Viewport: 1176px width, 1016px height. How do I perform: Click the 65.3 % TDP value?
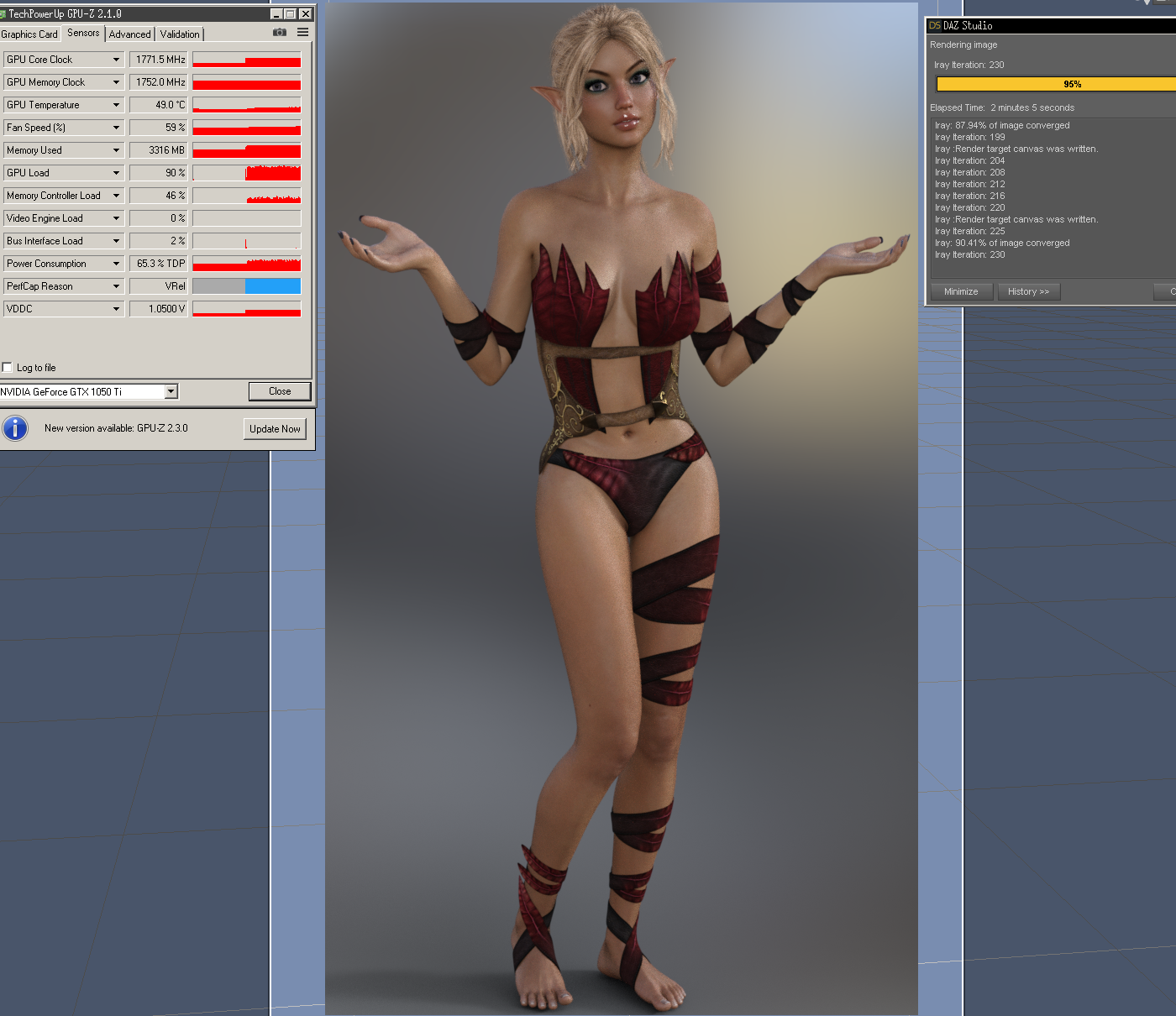(x=158, y=264)
